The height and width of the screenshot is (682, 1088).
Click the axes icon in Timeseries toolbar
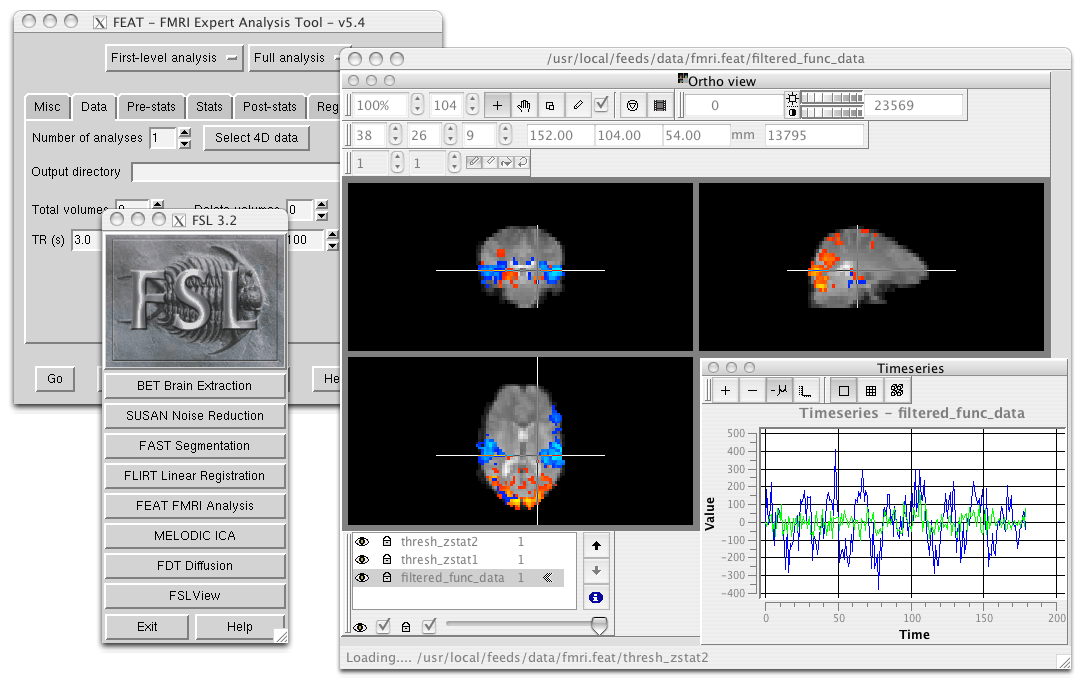(805, 391)
